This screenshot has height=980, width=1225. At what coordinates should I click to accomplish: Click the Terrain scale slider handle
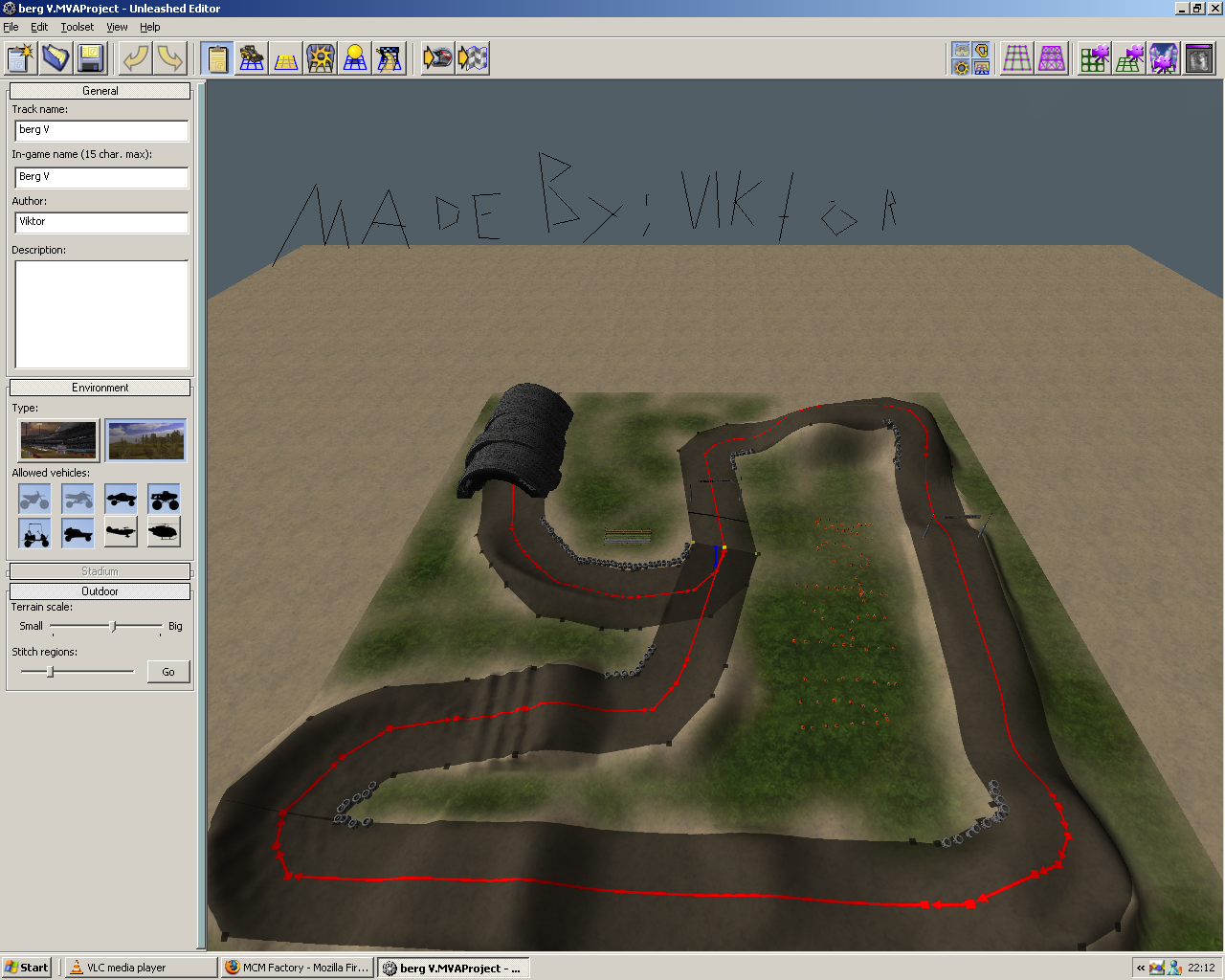tap(113, 626)
